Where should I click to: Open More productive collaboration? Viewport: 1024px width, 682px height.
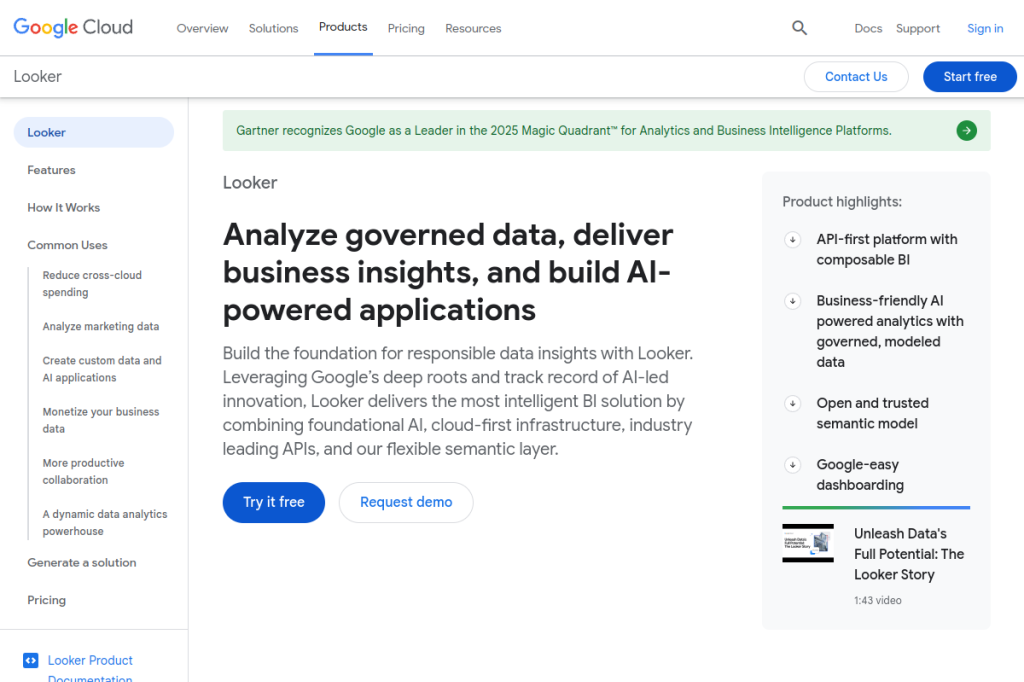[x=84, y=472]
